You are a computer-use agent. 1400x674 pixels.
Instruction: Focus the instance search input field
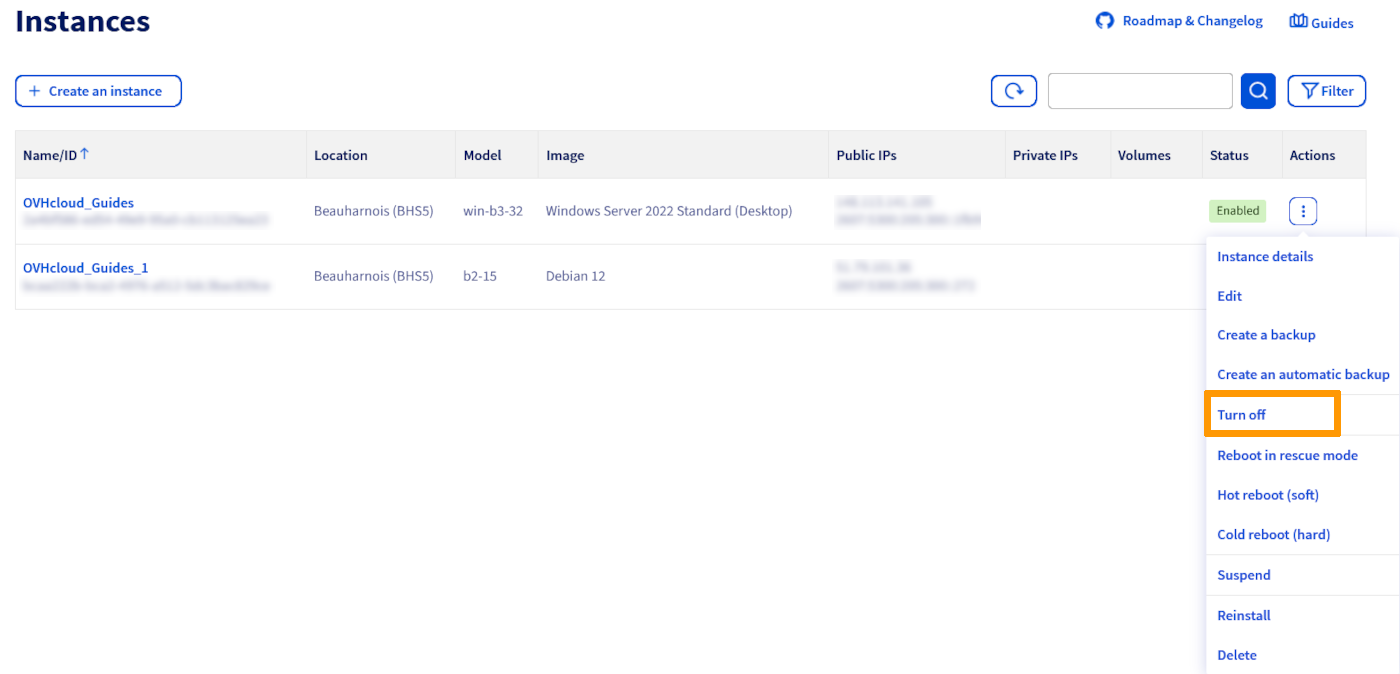point(1139,91)
